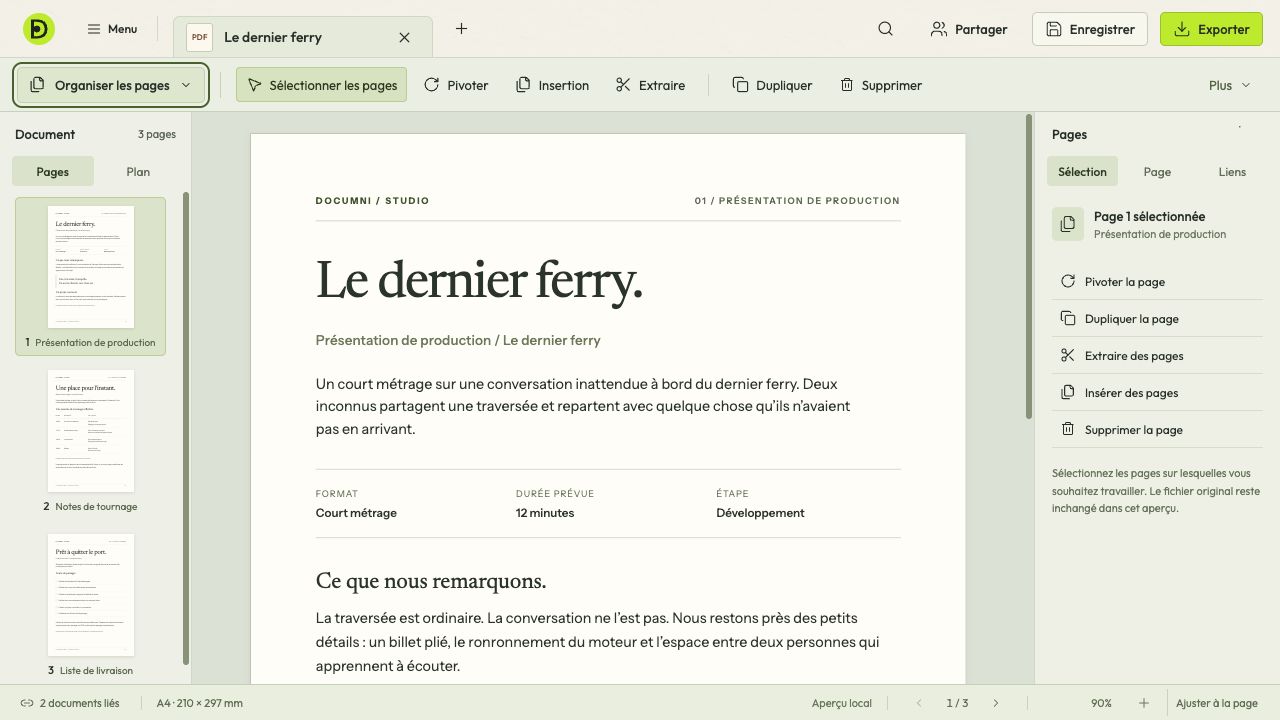Open the Sélection tab in the Pages panel
The height and width of the screenshot is (720, 1280).
click(1083, 171)
